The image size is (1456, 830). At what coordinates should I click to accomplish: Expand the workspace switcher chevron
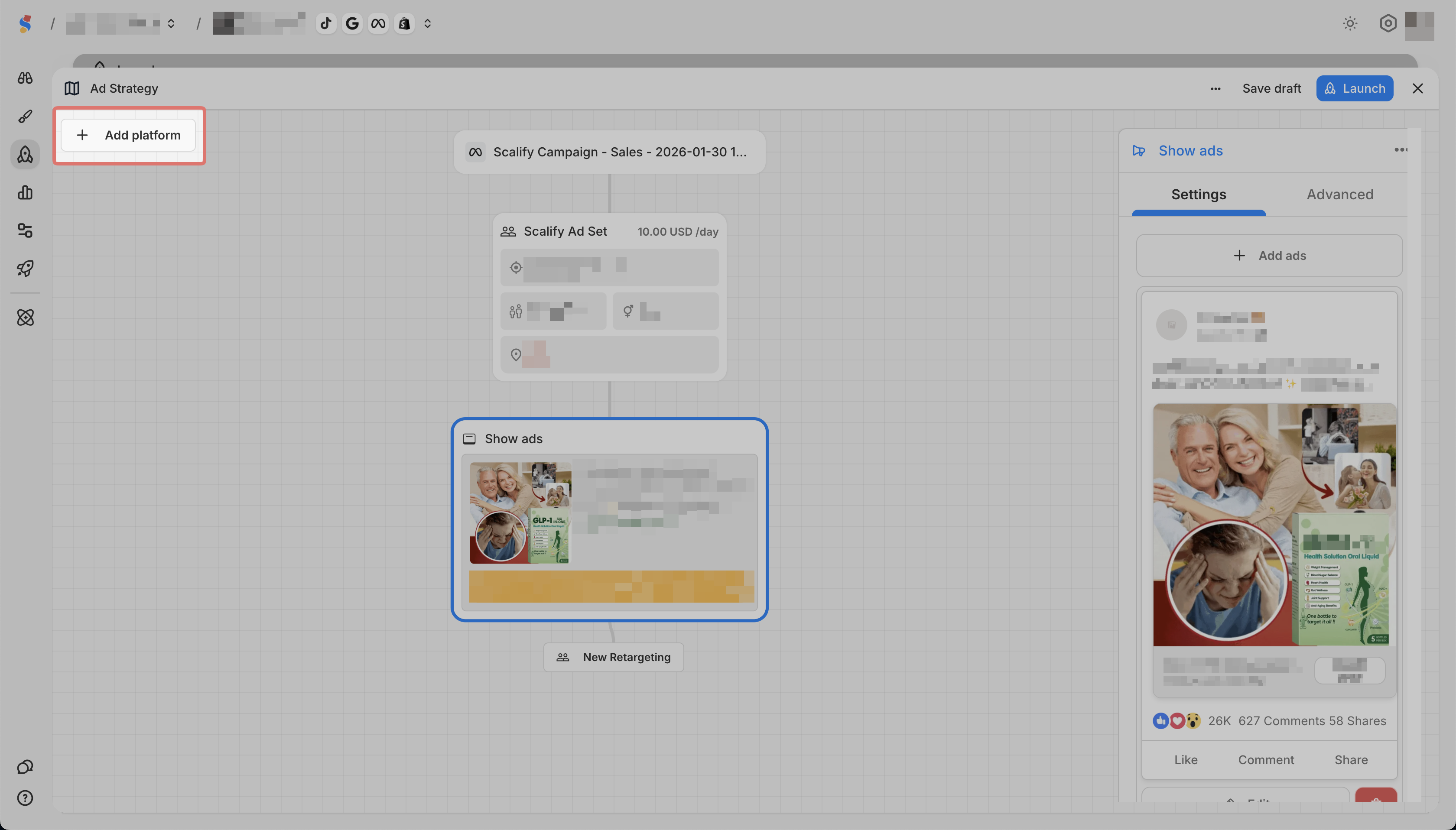coord(171,23)
